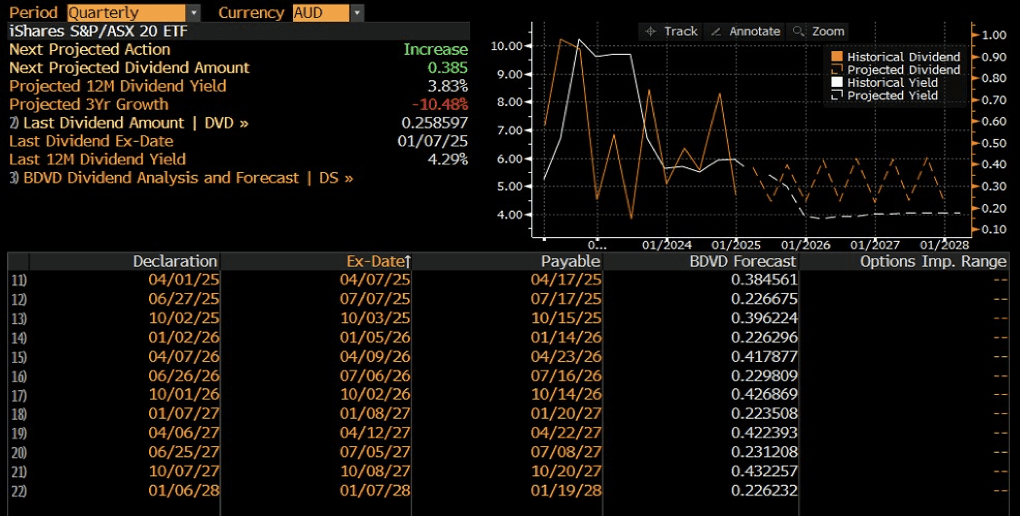Open BDVD Dividend Analysis and Forecast link
The width and height of the screenshot is (1020, 516).
click(x=181, y=178)
